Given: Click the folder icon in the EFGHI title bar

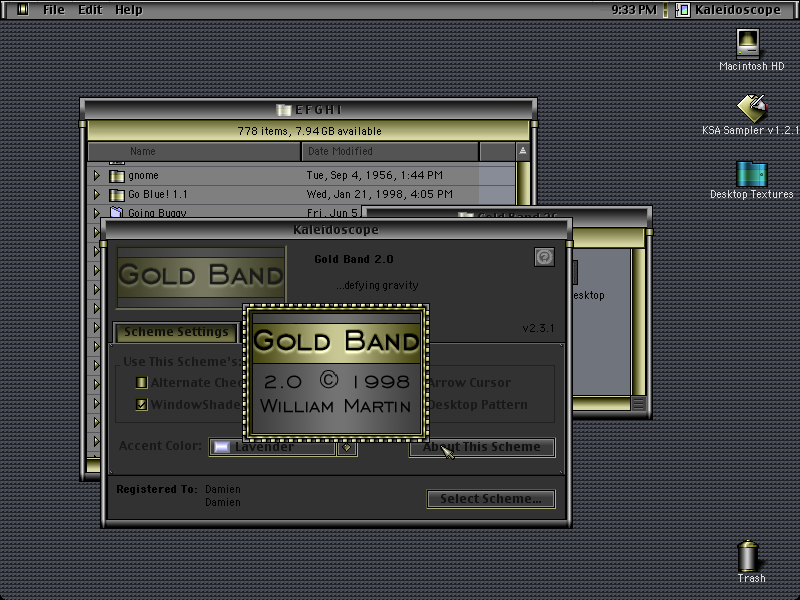Looking at the screenshot, I should (x=283, y=110).
